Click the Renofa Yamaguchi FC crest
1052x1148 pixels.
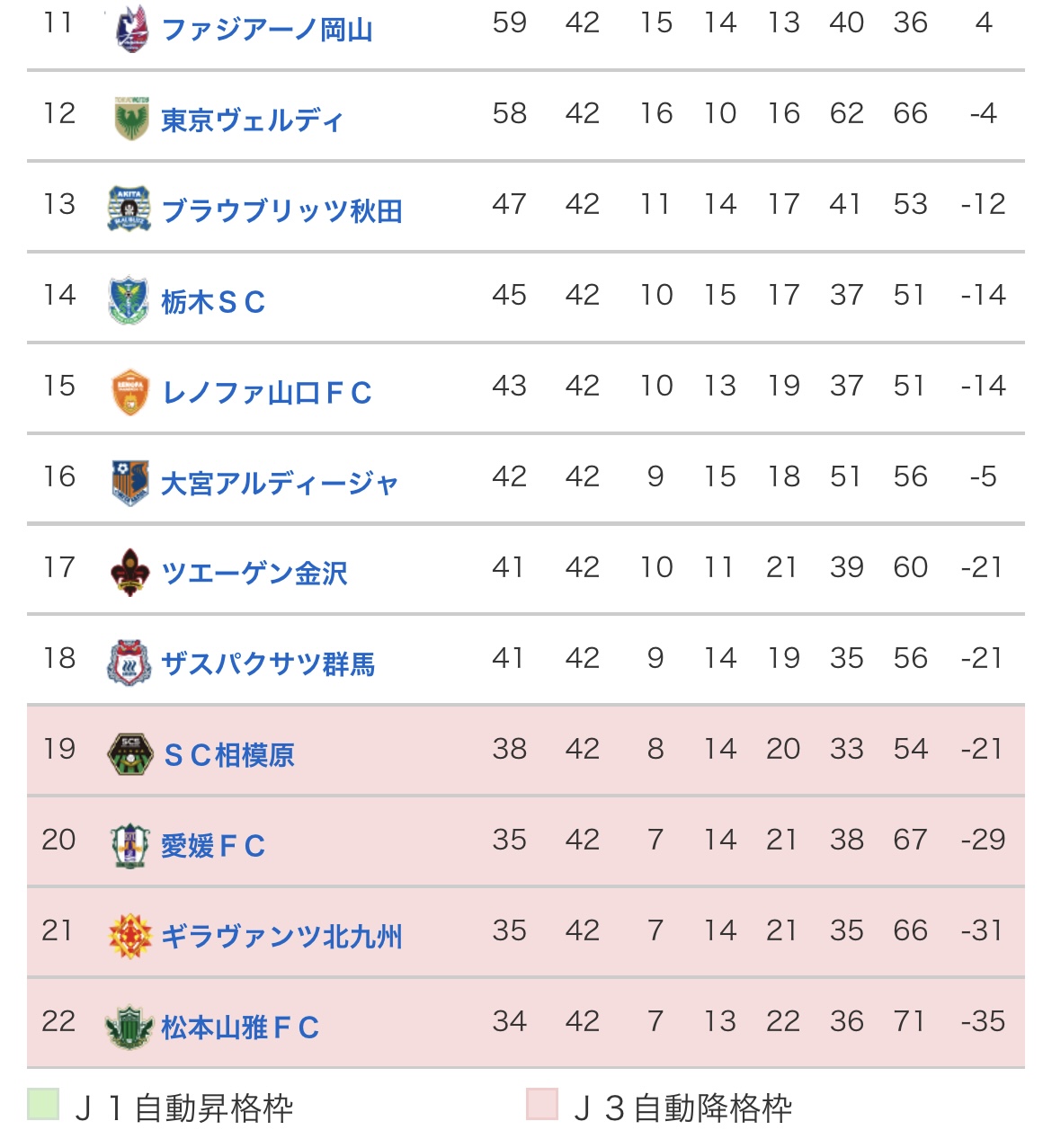point(130,392)
